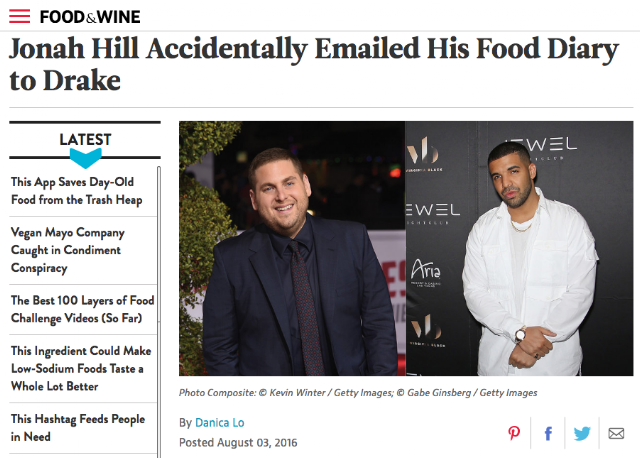This screenshot has width=640, height=458.
Task: Open the hamburger menu icon
Action: point(20,16)
